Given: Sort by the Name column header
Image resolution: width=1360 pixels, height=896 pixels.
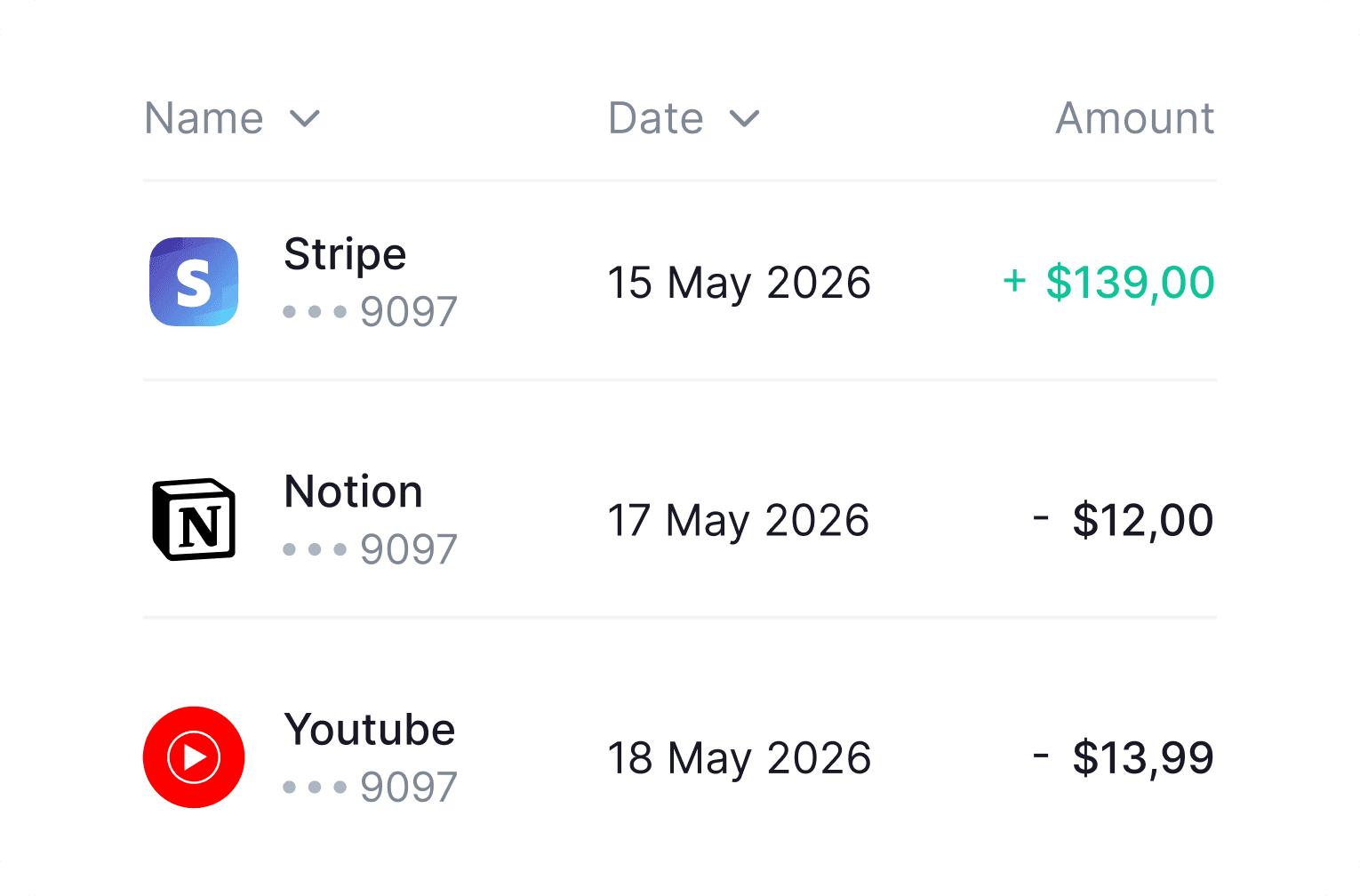Looking at the screenshot, I should 204,118.
